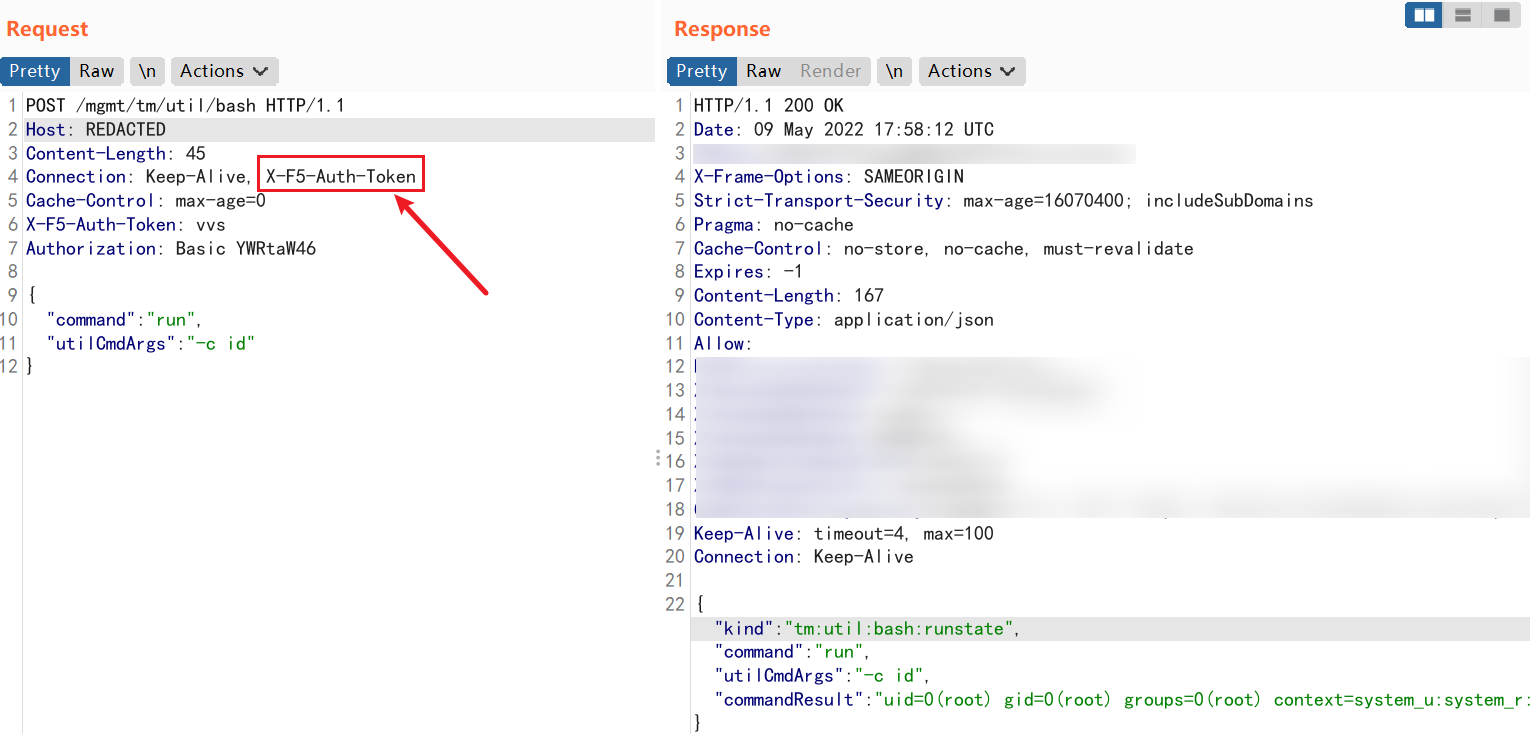Switch Response view to Render tab
Image resolution: width=1530 pixels, height=734 pixels.
click(830, 71)
